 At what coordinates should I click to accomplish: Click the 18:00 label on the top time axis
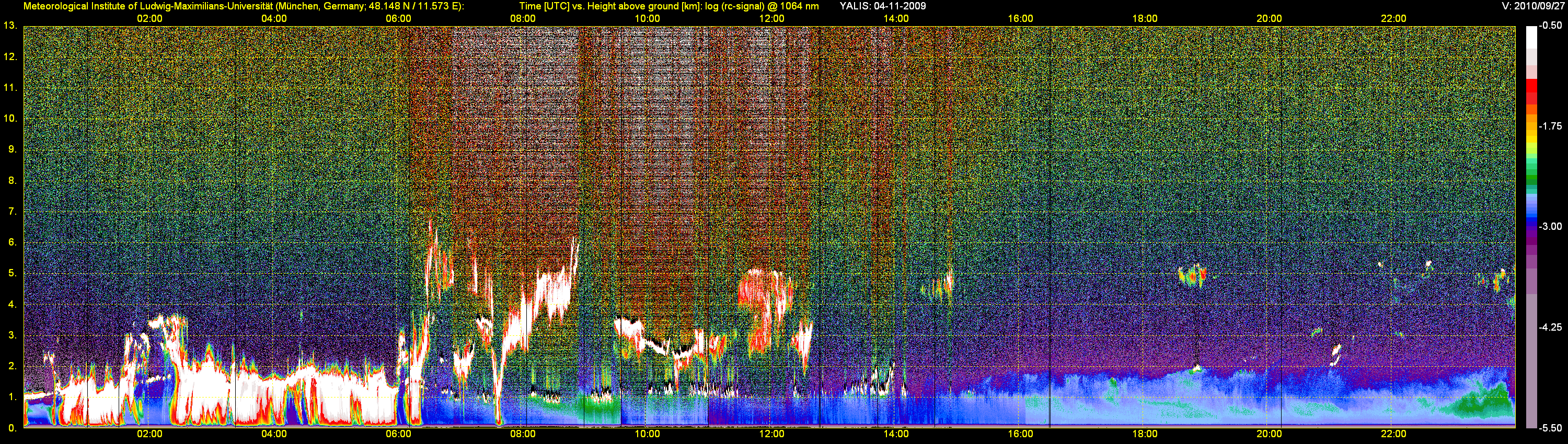(x=1145, y=19)
